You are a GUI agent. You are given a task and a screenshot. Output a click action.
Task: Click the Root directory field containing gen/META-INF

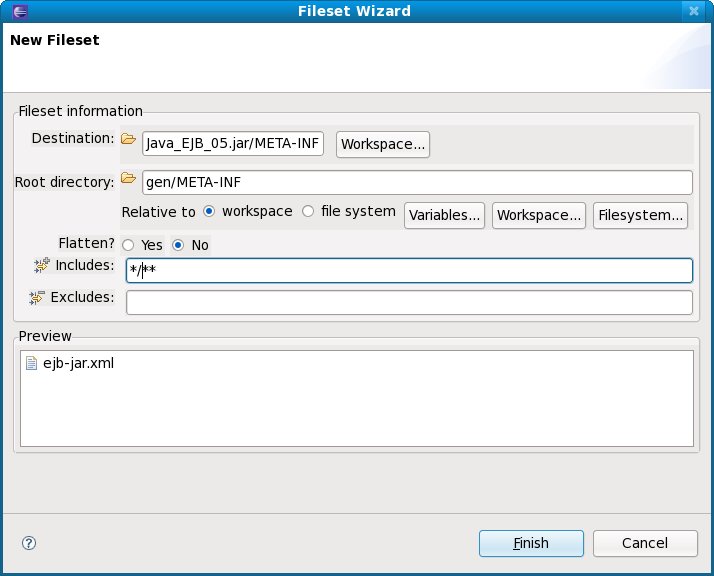(417, 182)
